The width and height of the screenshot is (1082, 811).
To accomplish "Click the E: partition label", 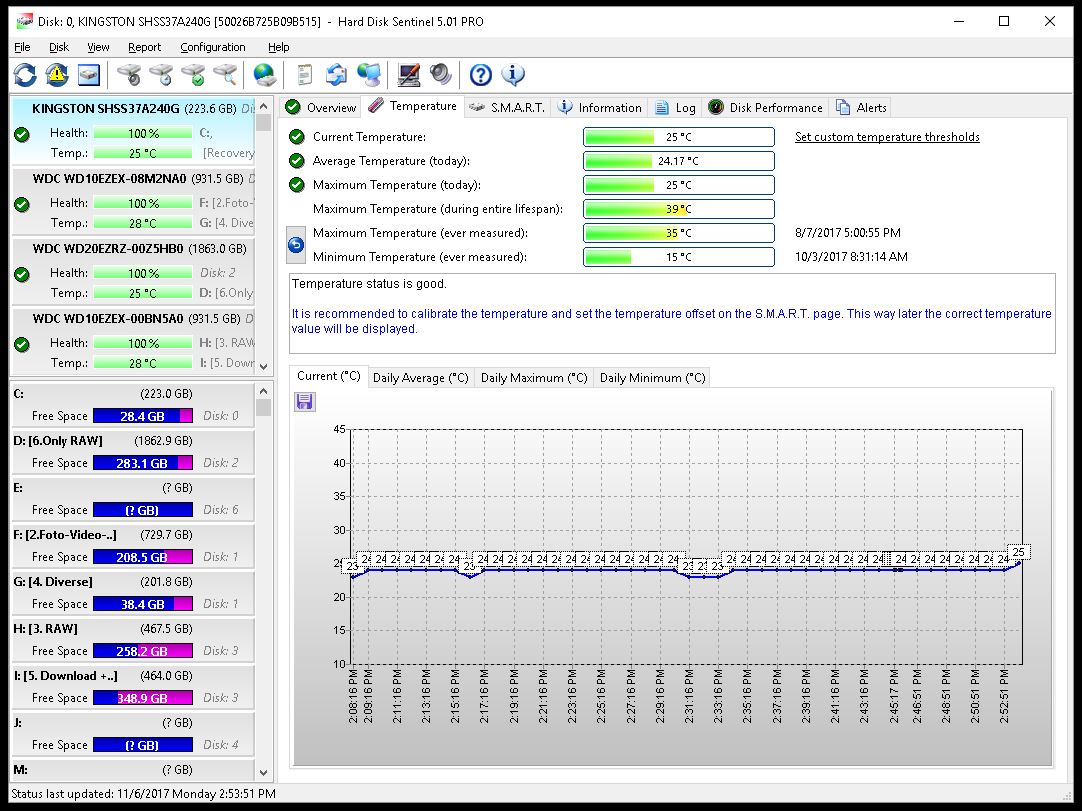I will [x=18, y=488].
